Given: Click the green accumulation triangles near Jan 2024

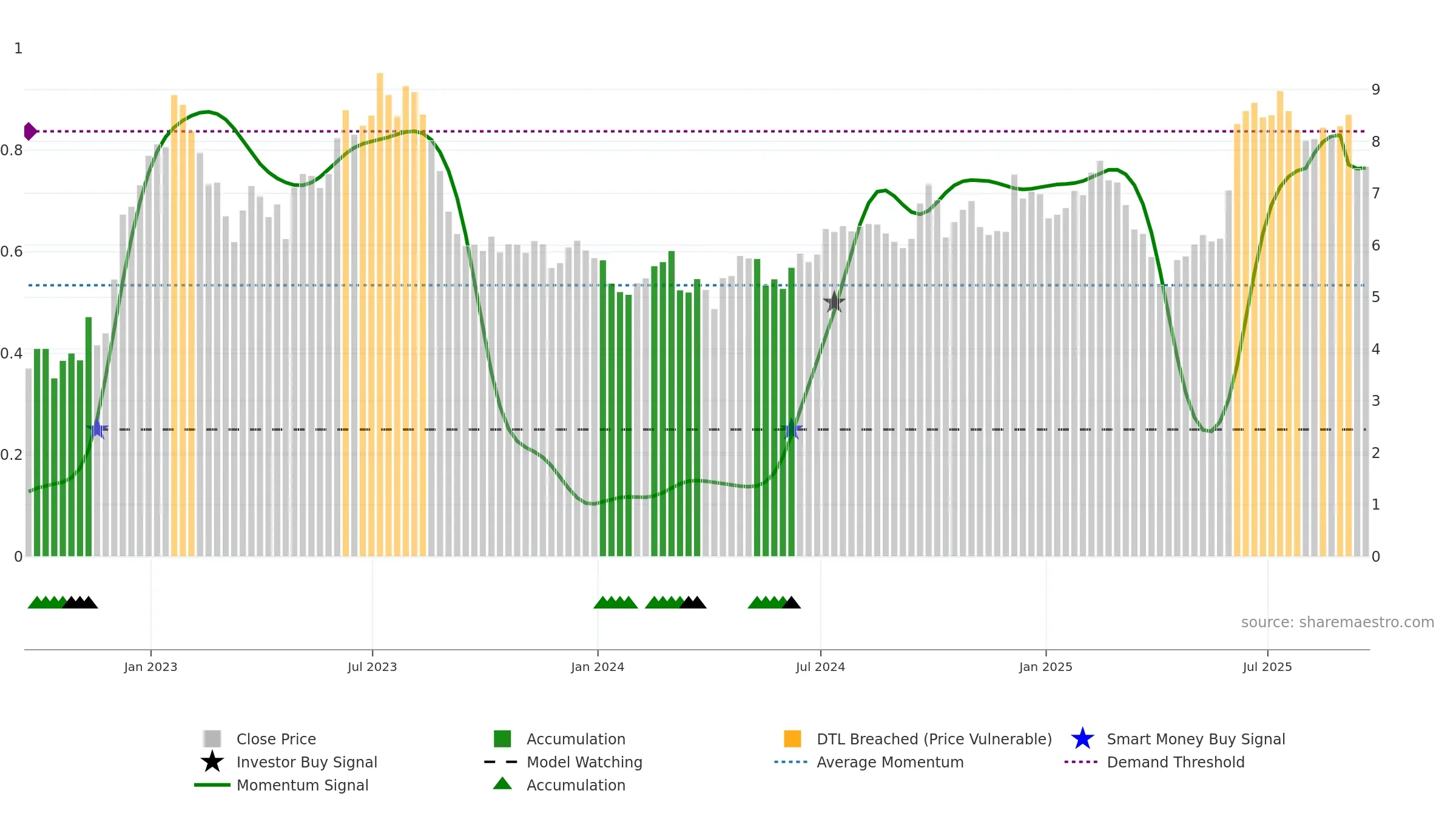Looking at the screenshot, I should (x=616, y=602).
